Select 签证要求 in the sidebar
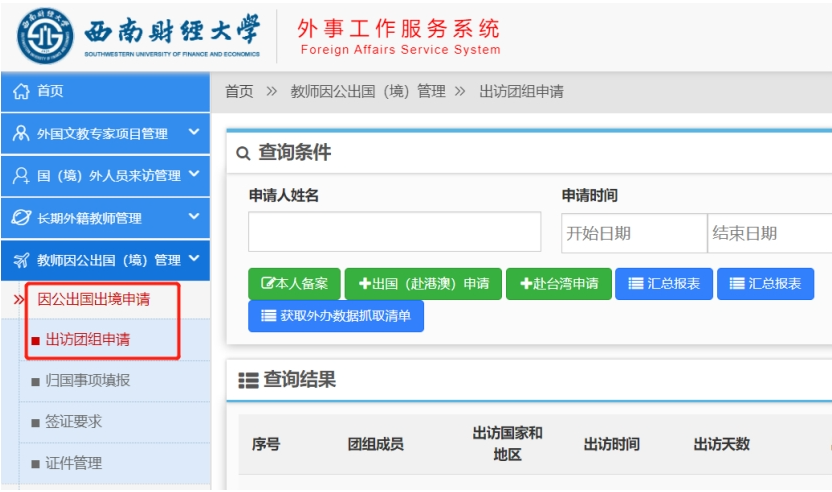Image resolution: width=832 pixels, height=492 pixels. coord(73,422)
